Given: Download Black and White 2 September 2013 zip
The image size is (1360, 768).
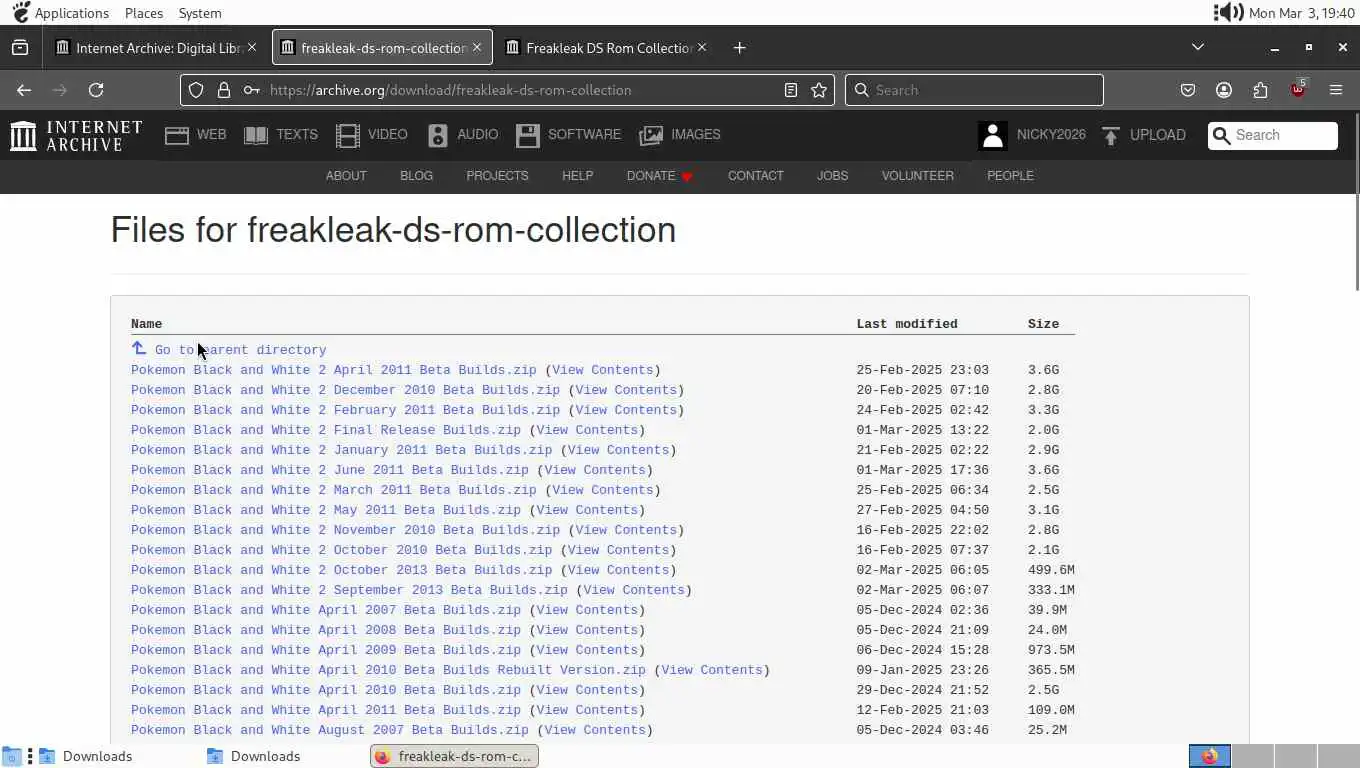Looking at the screenshot, I should click(x=349, y=590).
